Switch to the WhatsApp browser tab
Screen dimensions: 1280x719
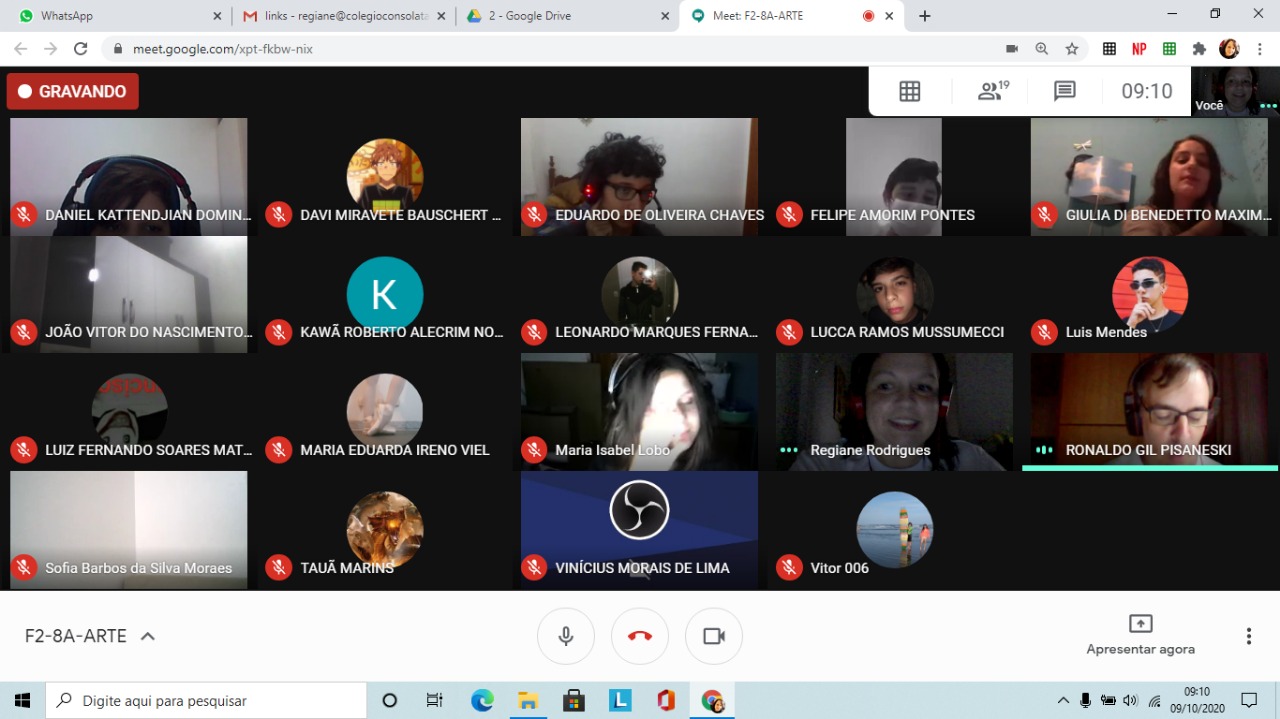pos(120,16)
